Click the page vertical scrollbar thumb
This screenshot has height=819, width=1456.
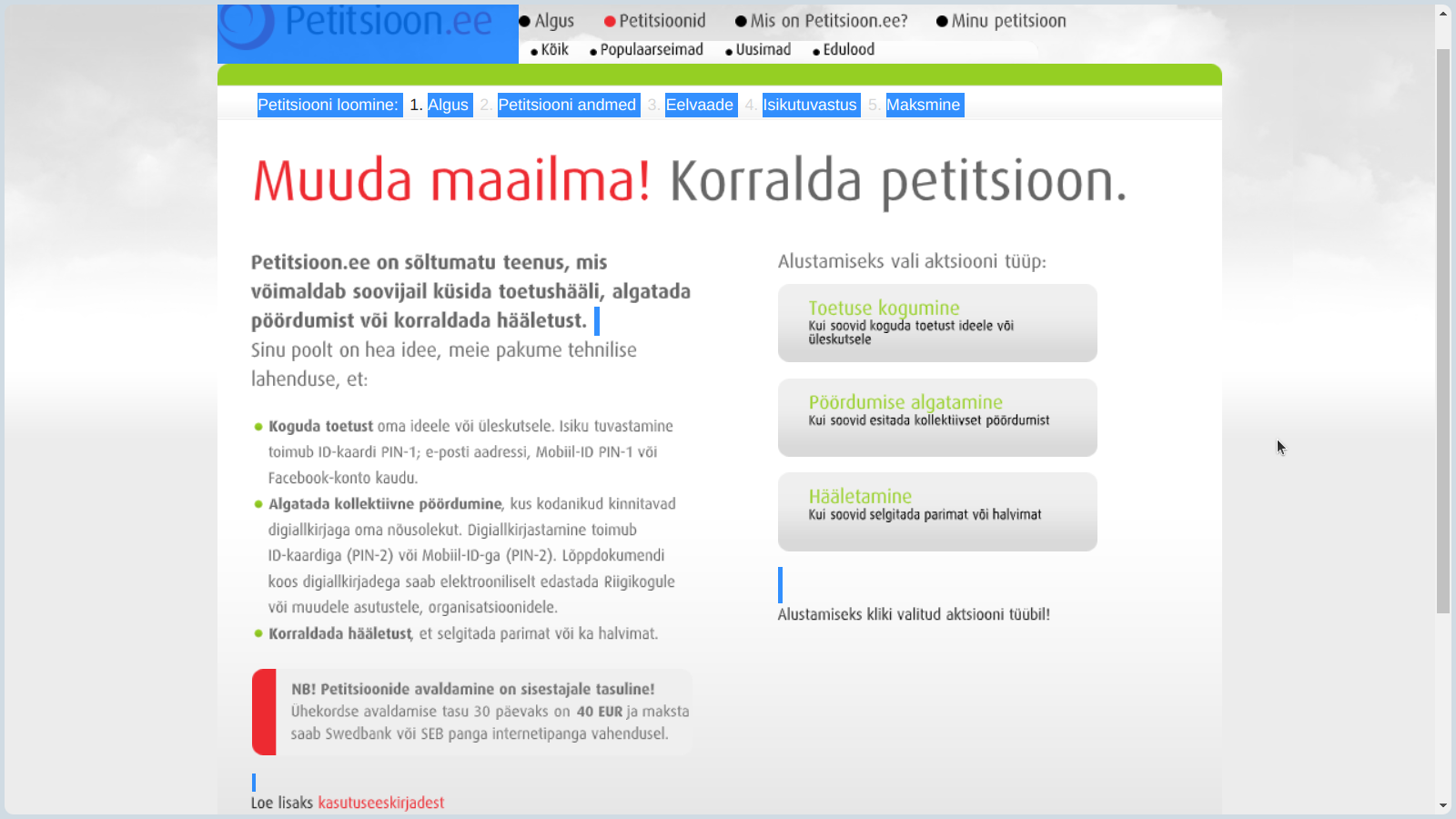tap(1443, 331)
